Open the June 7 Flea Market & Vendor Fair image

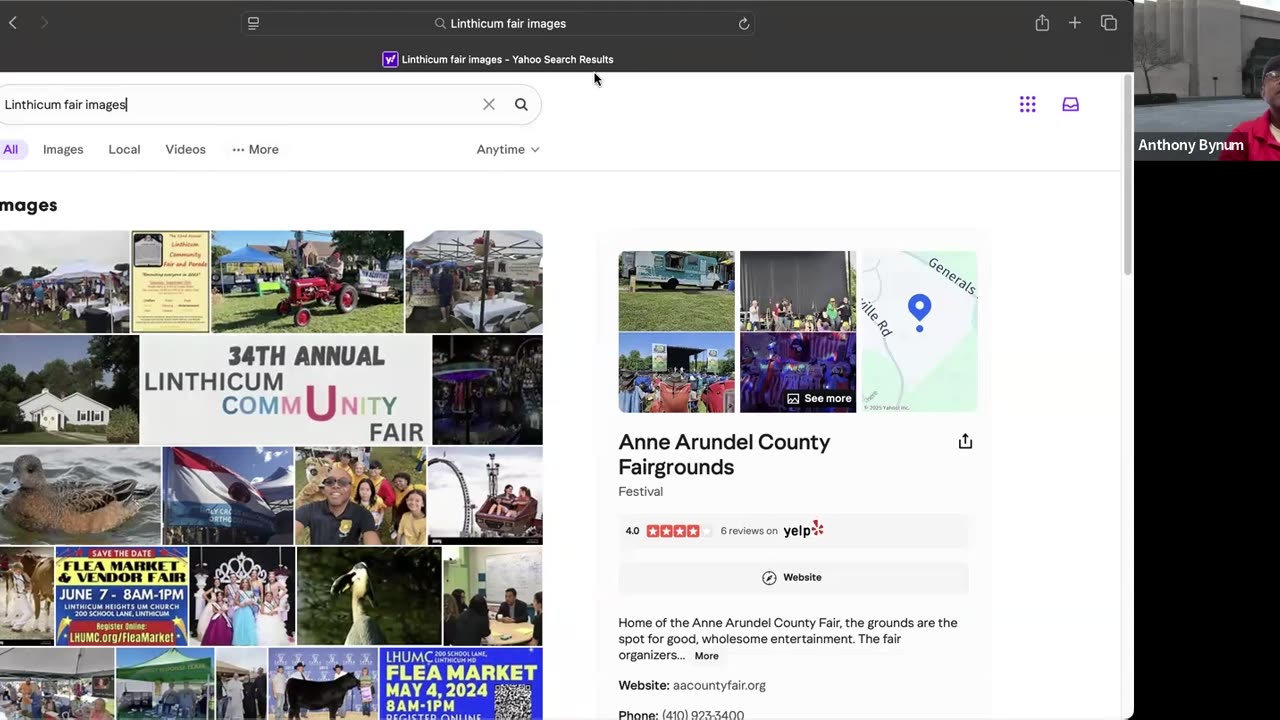[x=121, y=596]
